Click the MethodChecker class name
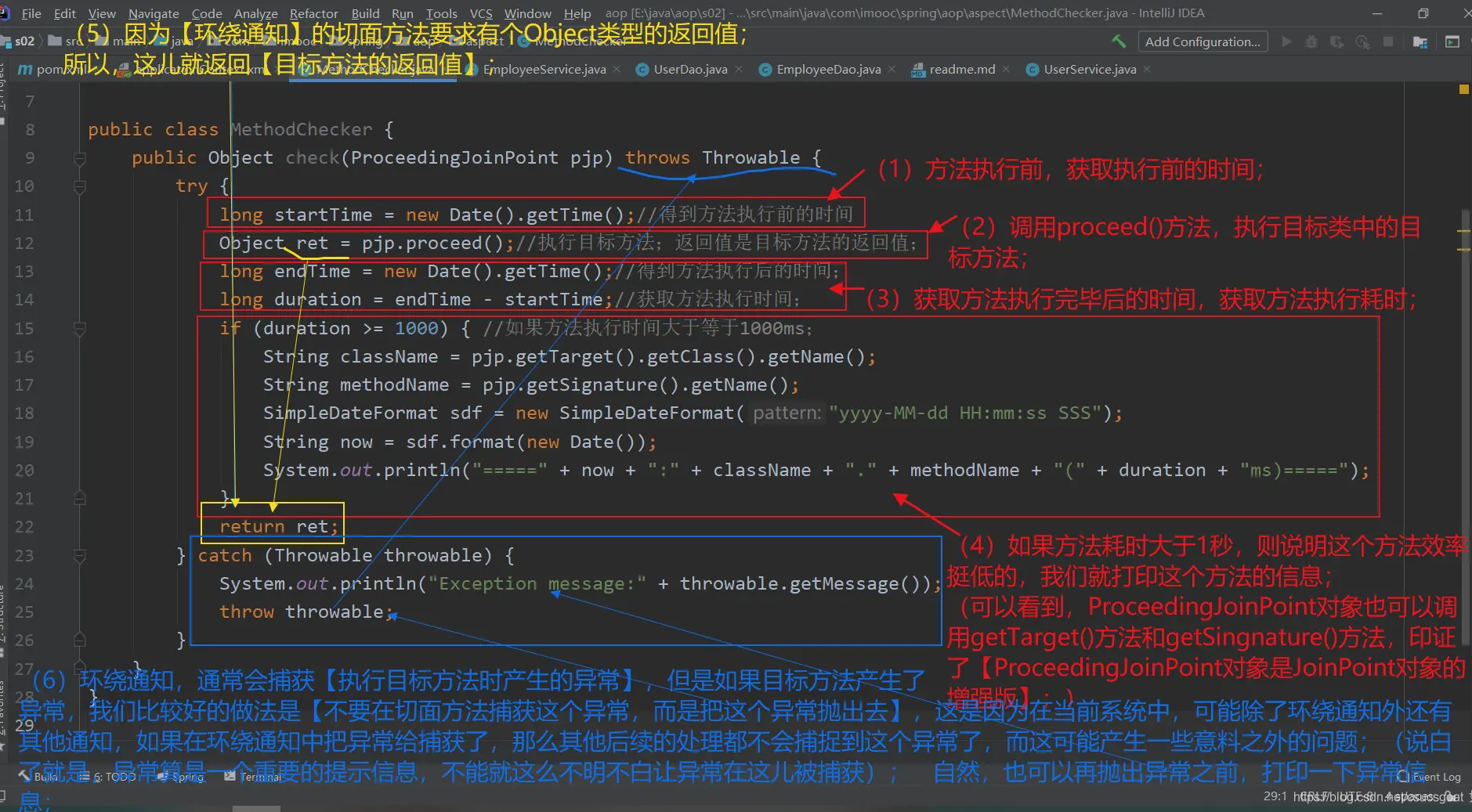The width and height of the screenshot is (1472, 812). point(302,130)
